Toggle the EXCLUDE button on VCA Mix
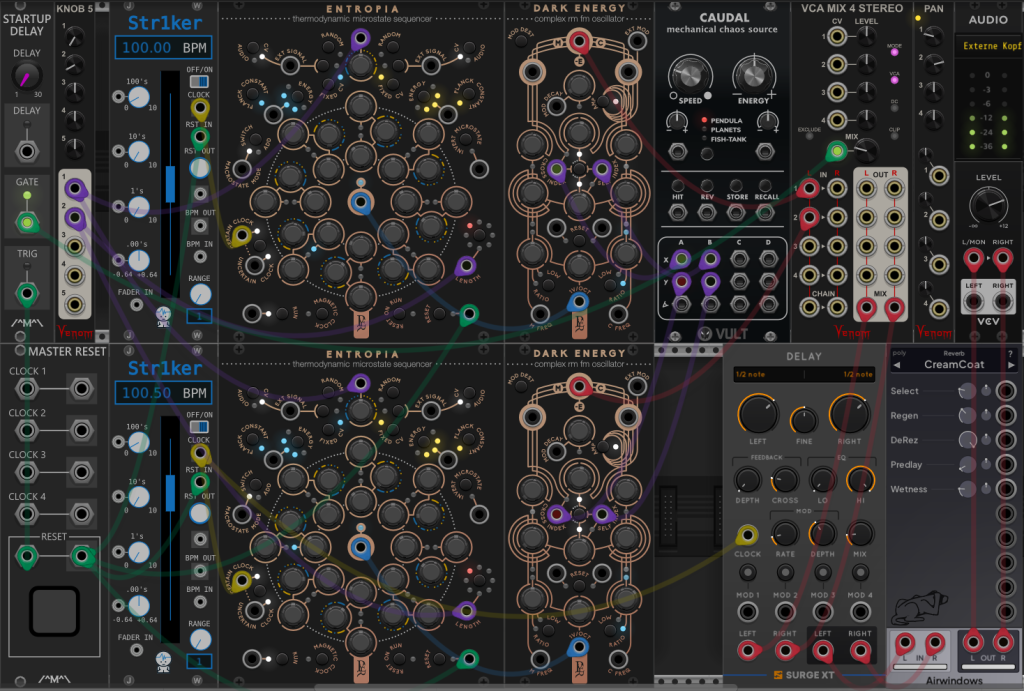Screen dimensions: 1024x691 coord(809,137)
